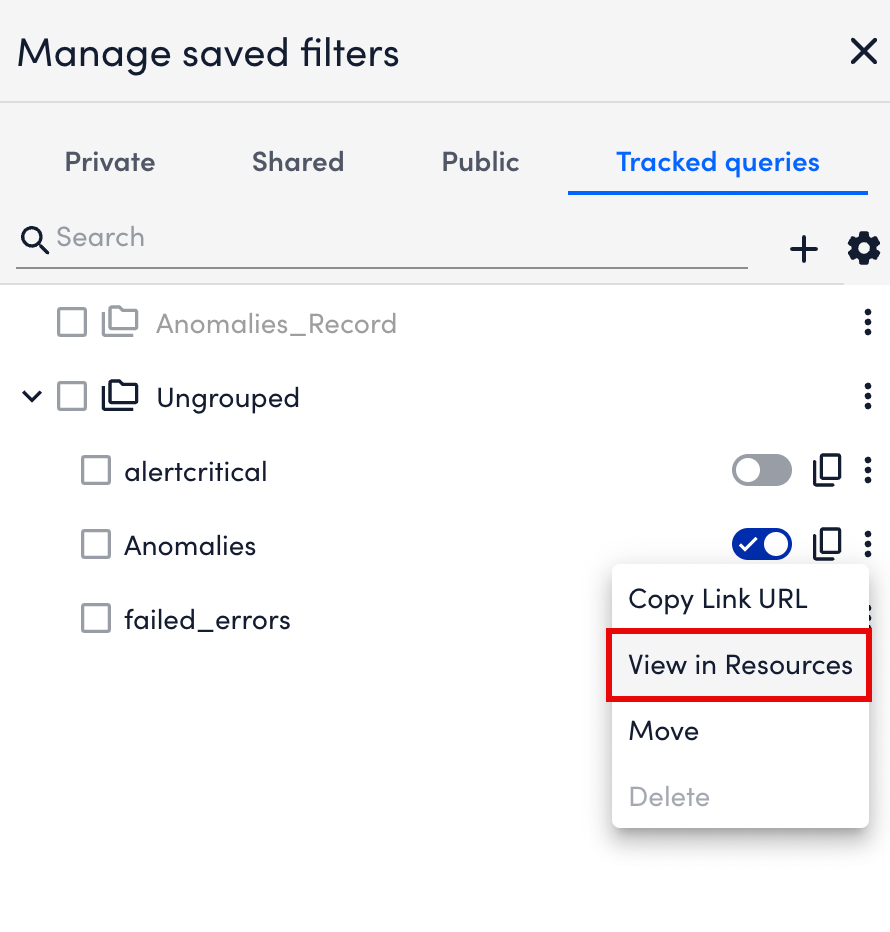Choose Move from the context menu
Viewport: 890px width, 932px height.
click(x=663, y=731)
